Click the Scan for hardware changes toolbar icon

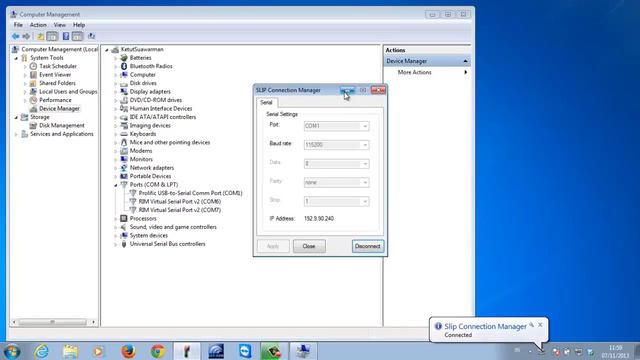point(91,36)
